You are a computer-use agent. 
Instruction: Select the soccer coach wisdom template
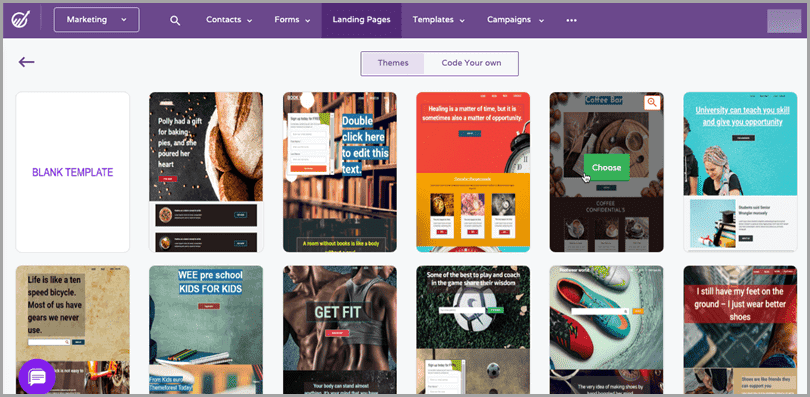(473, 330)
